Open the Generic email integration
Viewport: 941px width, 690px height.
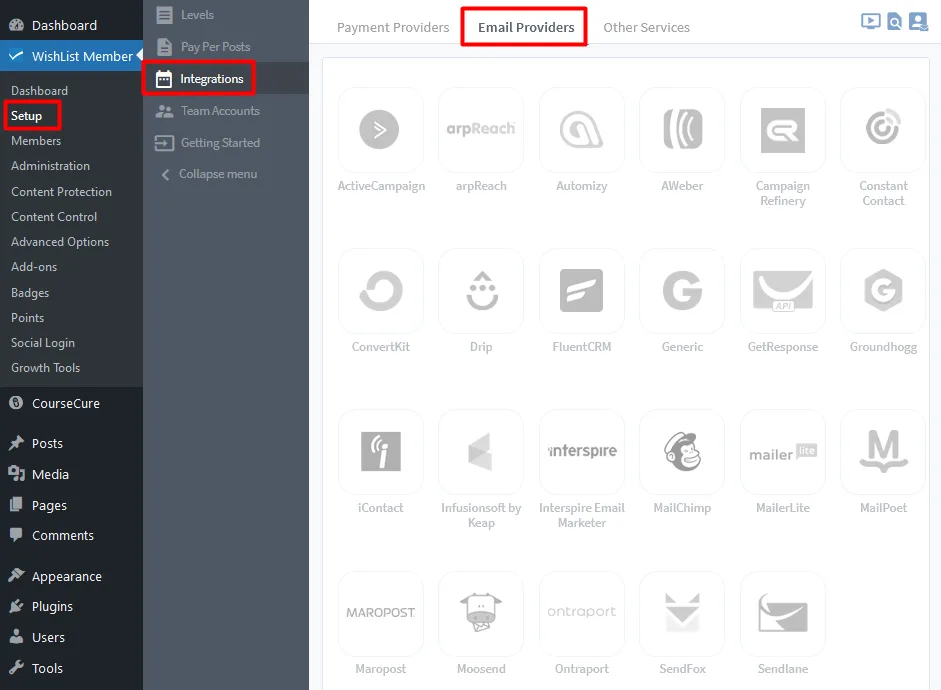682,291
